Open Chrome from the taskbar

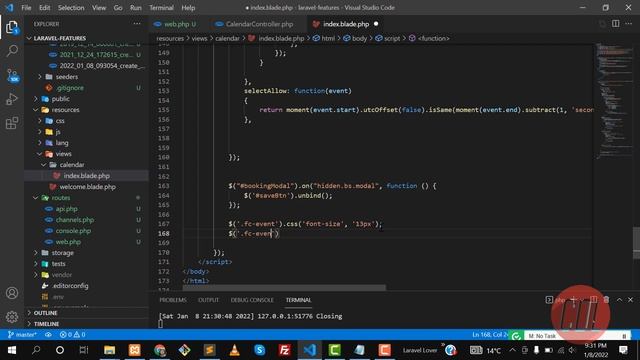click(160, 350)
